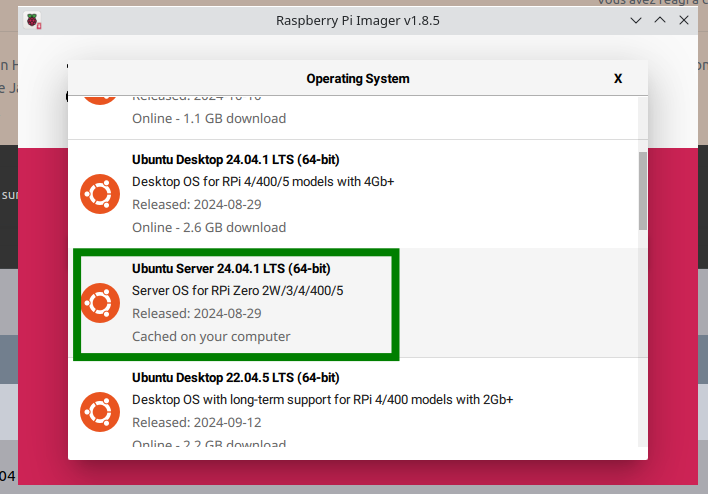Select Ubuntu Server 24.04.1 LTS (64-bit) entry
Viewport: 708px width, 494px height.
coord(231,268)
